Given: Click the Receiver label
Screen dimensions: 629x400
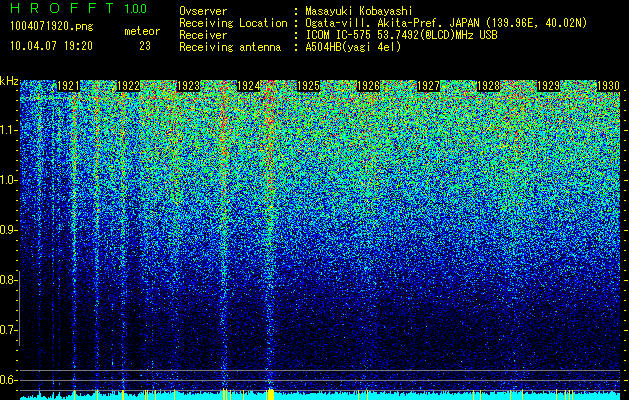Looking at the screenshot, I should pyautogui.click(x=203, y=35).
